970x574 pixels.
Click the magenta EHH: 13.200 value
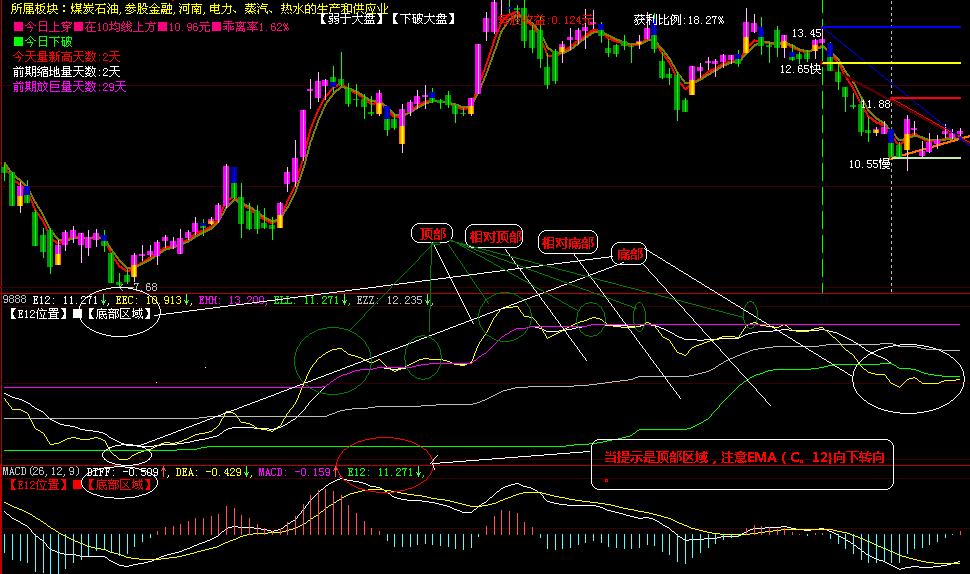(232, 300)
